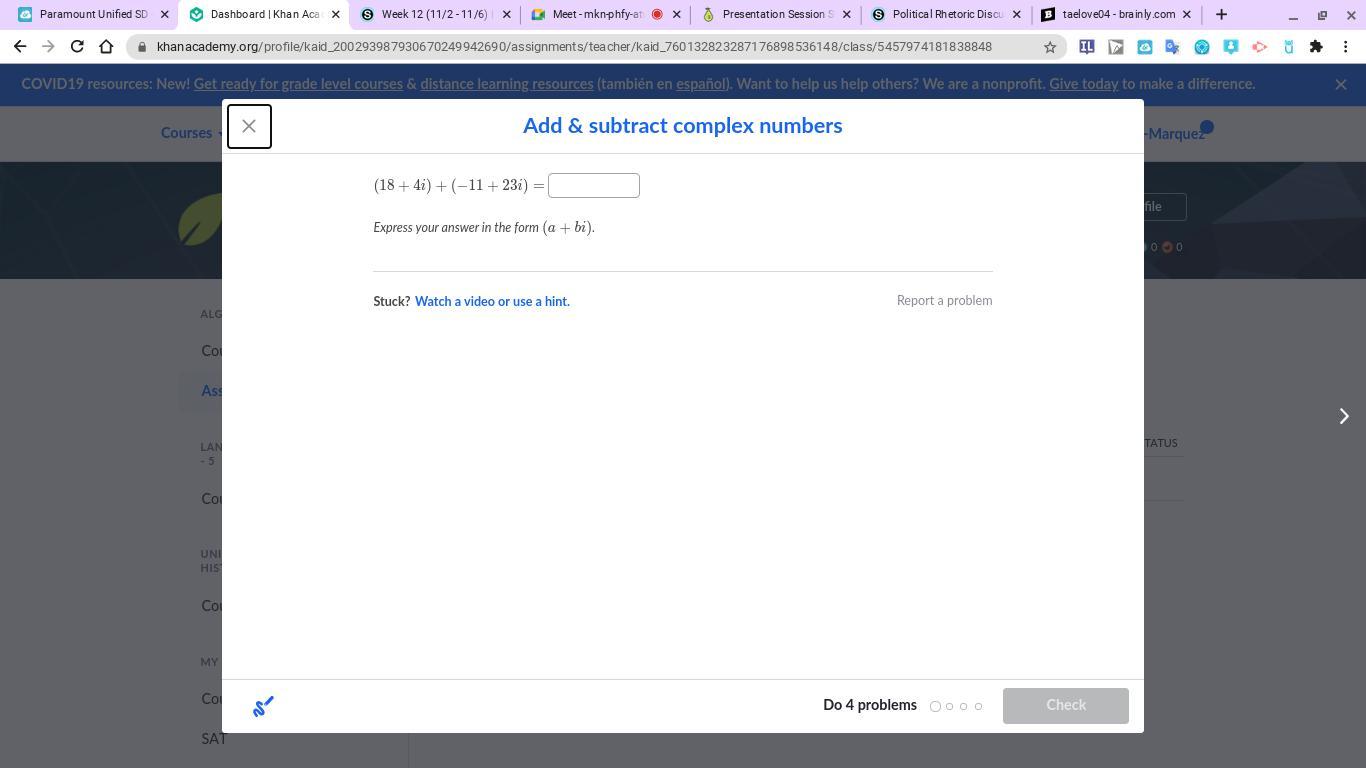Click Report a problem link
Image resolution: width=1366 pixels, height=768 pixels.
944,301
